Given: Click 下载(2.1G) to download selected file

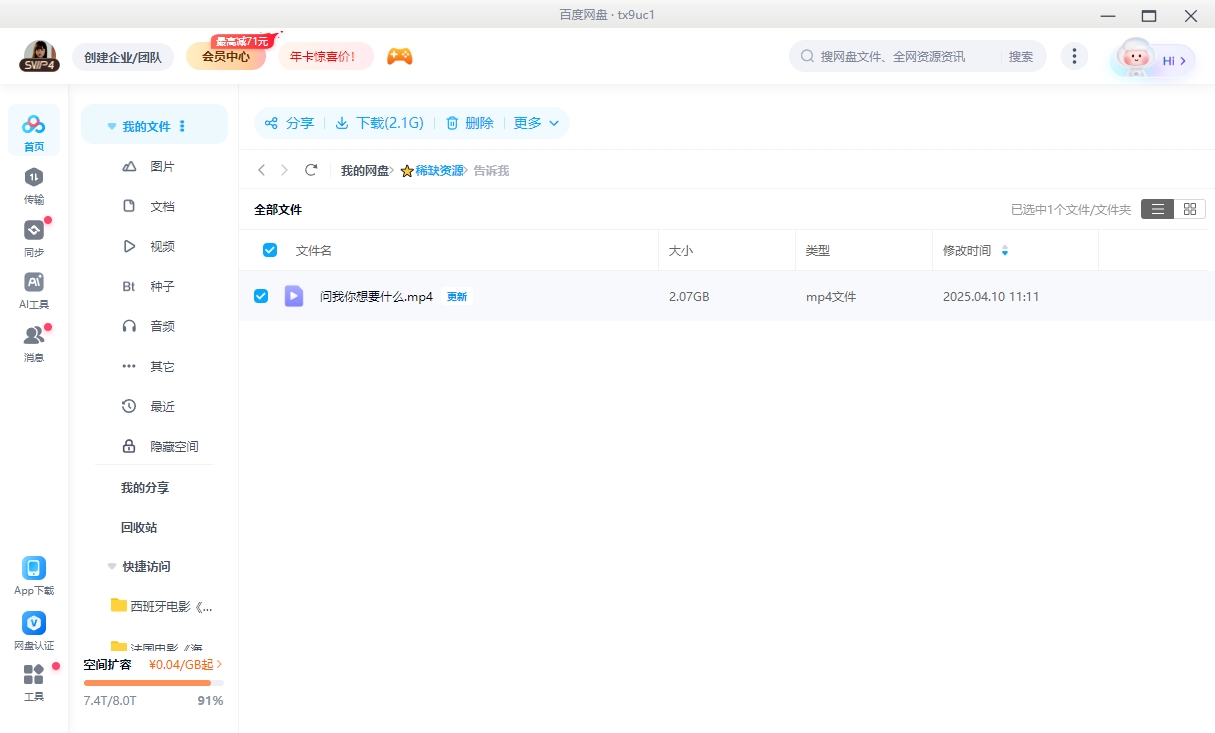Looking at the screenshot, I should 386,122.
